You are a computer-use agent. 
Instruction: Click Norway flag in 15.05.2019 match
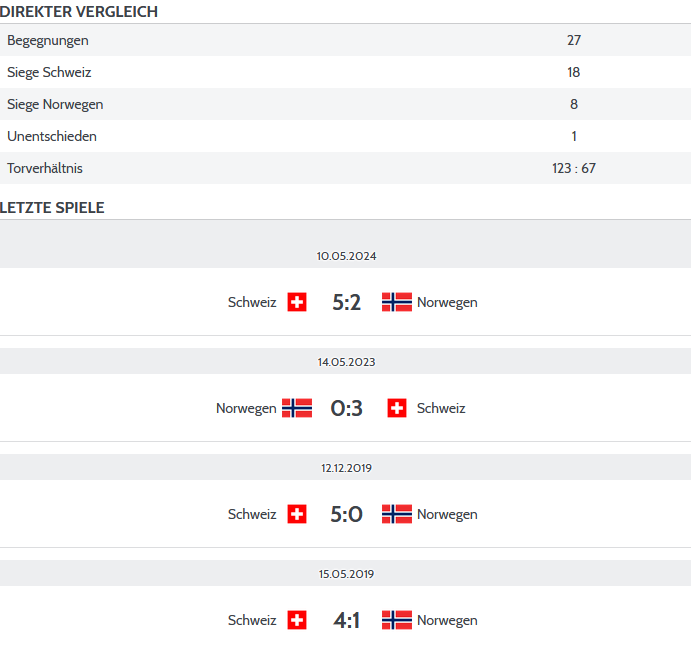click(x=397, y=620)
